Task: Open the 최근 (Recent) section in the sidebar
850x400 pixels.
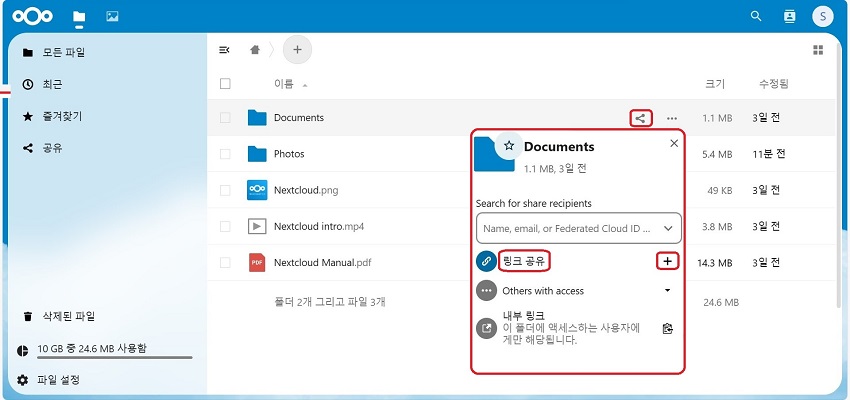Action: (52, 86)
